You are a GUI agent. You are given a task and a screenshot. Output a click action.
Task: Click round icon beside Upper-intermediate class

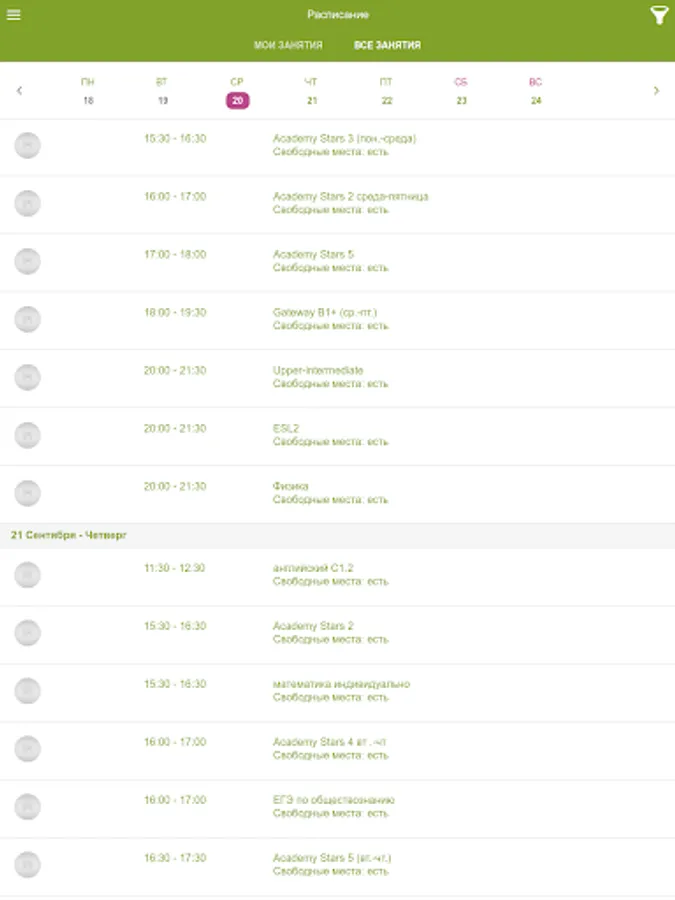click(x=28, y=377)
